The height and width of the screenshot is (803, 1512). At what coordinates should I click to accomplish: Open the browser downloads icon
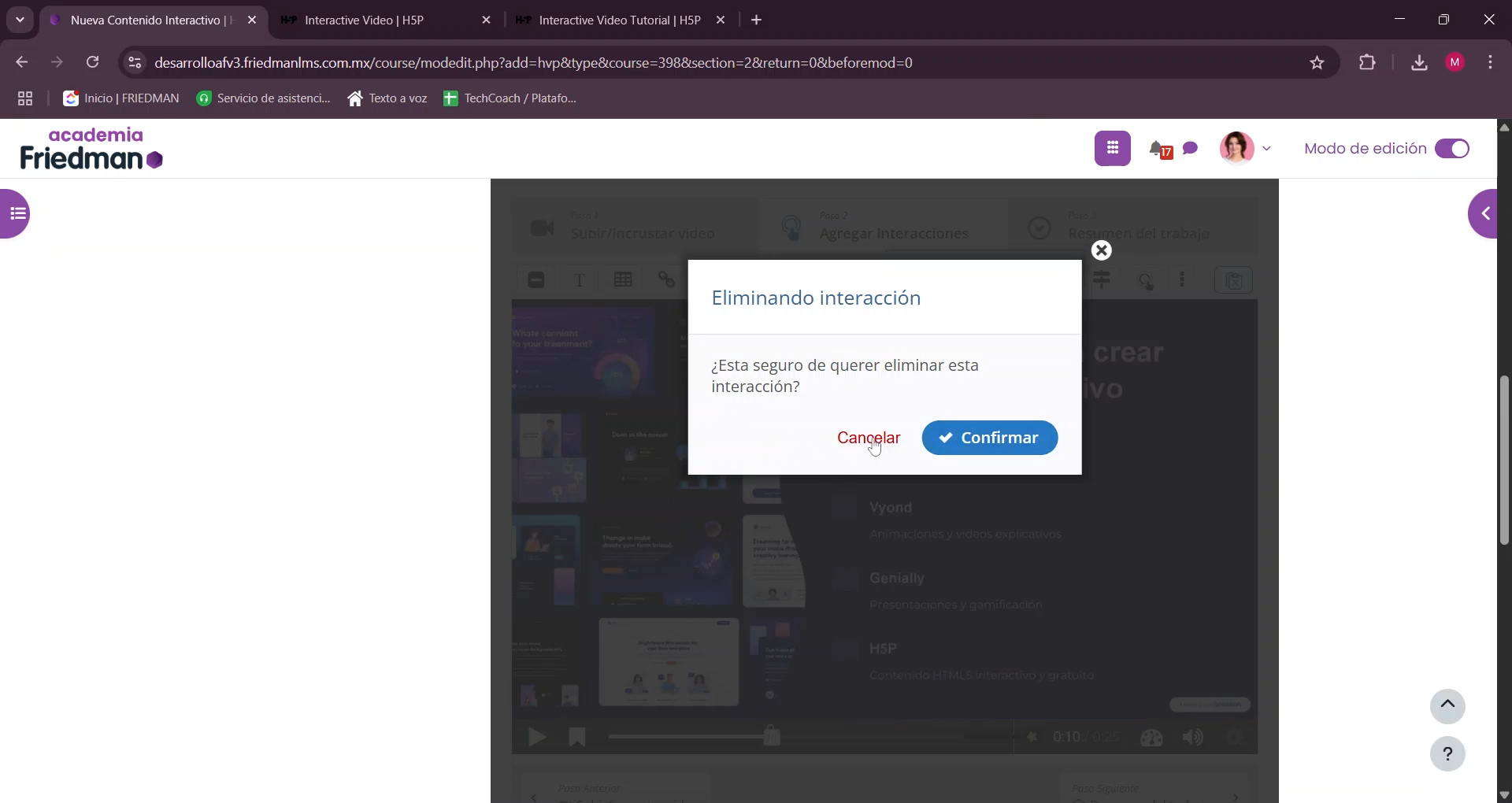pos(1419,63)
